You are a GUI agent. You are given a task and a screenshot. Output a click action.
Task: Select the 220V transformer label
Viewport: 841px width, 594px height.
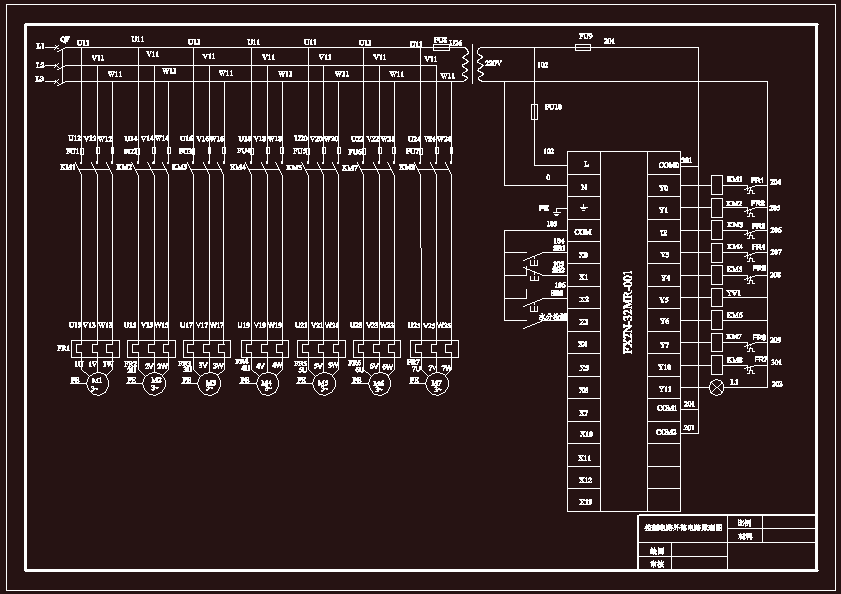493,63
